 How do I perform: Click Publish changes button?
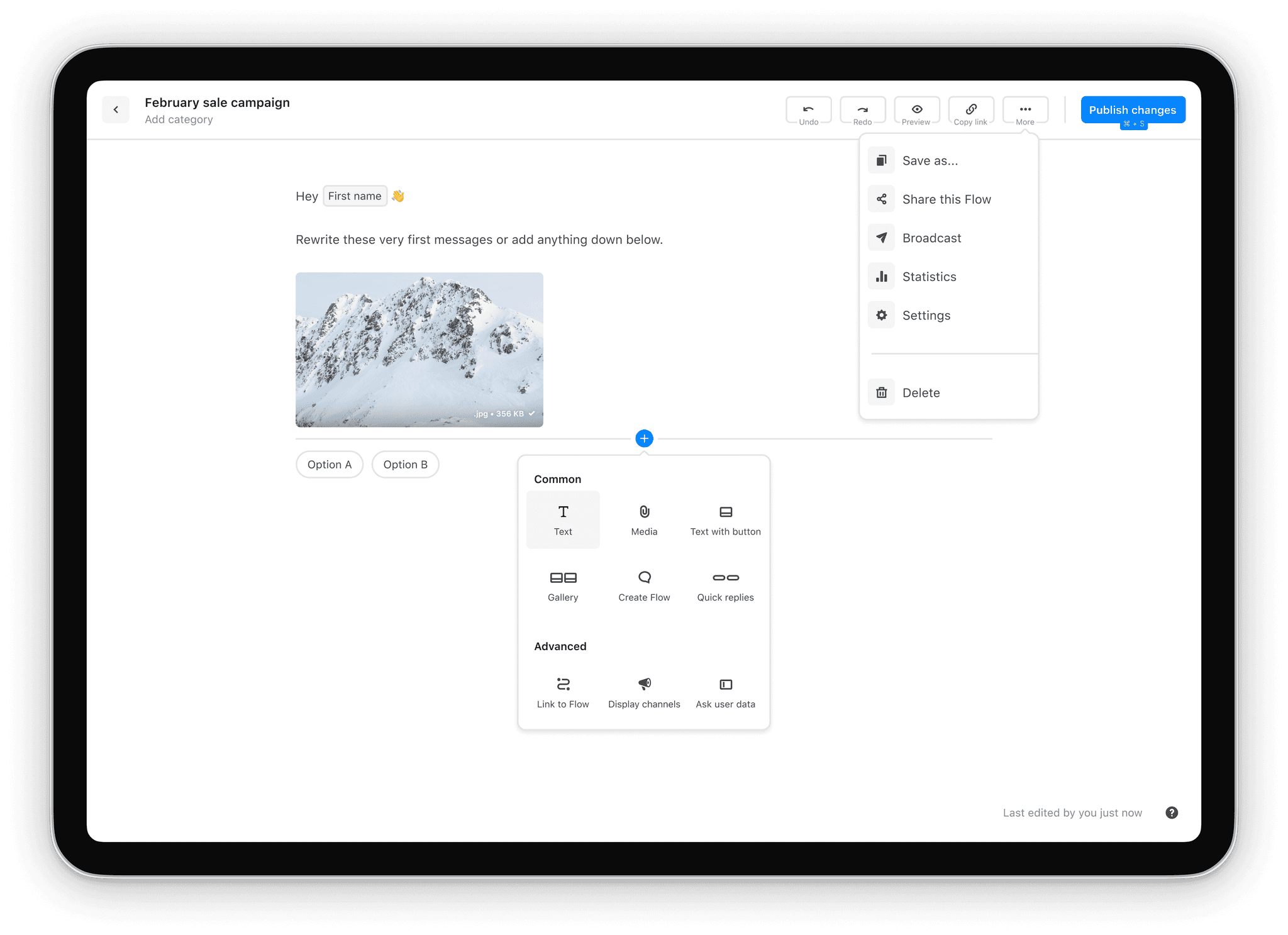click(x=1132, y=109)
